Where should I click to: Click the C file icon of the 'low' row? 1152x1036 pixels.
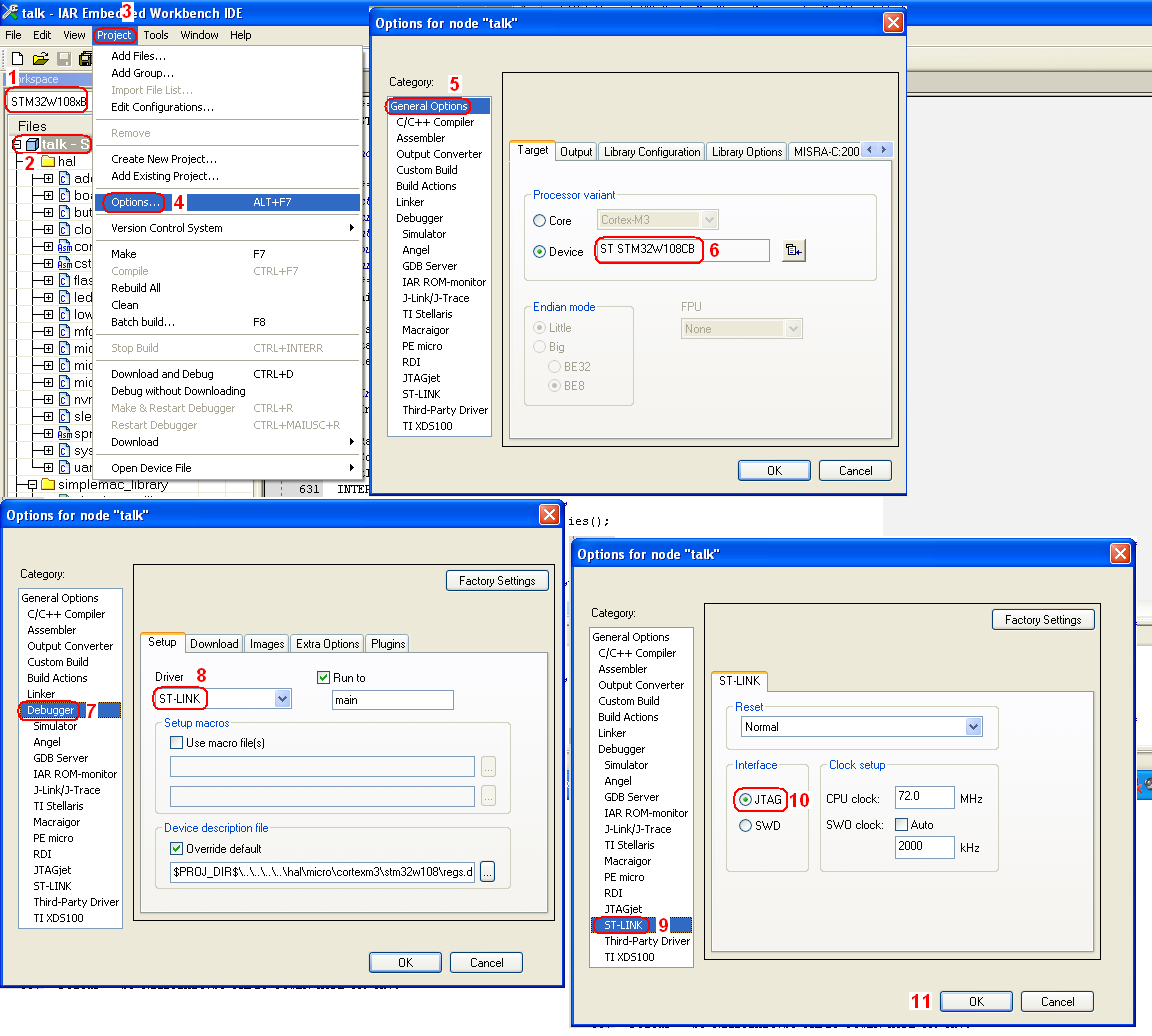pyautogui.click(x=65, y=314)
